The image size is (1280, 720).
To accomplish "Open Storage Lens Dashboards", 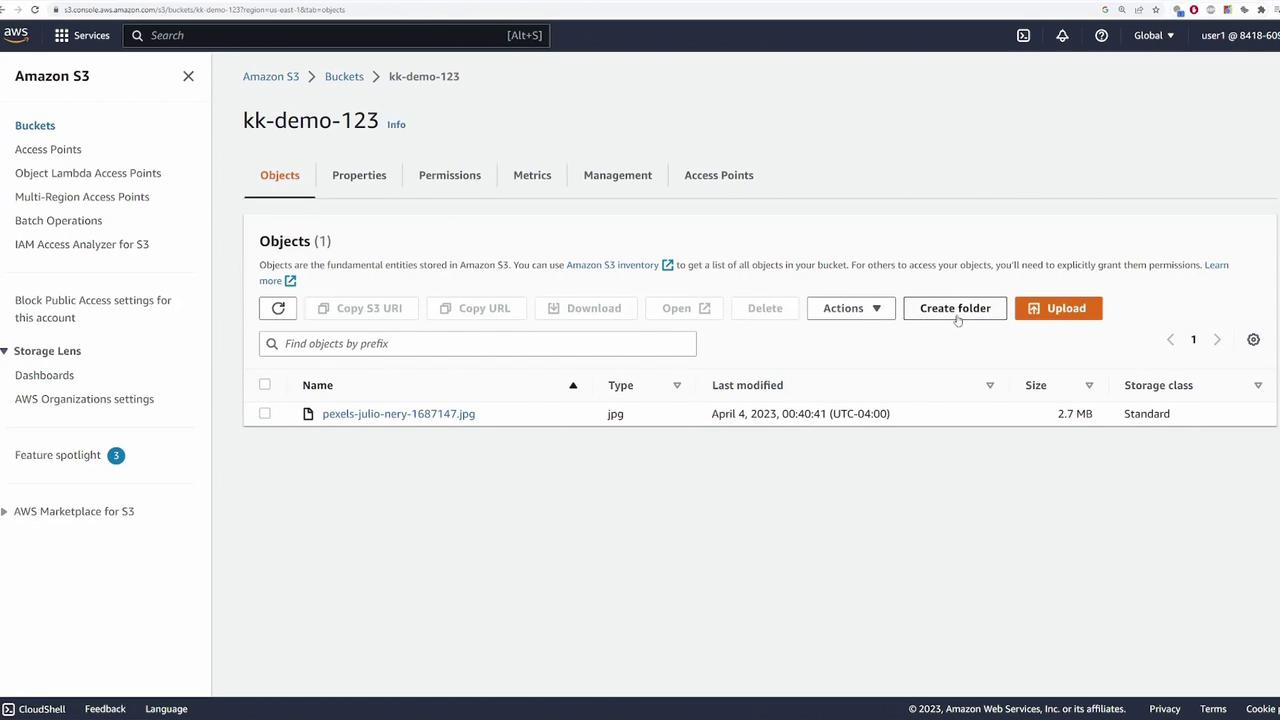I will click(x=44, y=376).
